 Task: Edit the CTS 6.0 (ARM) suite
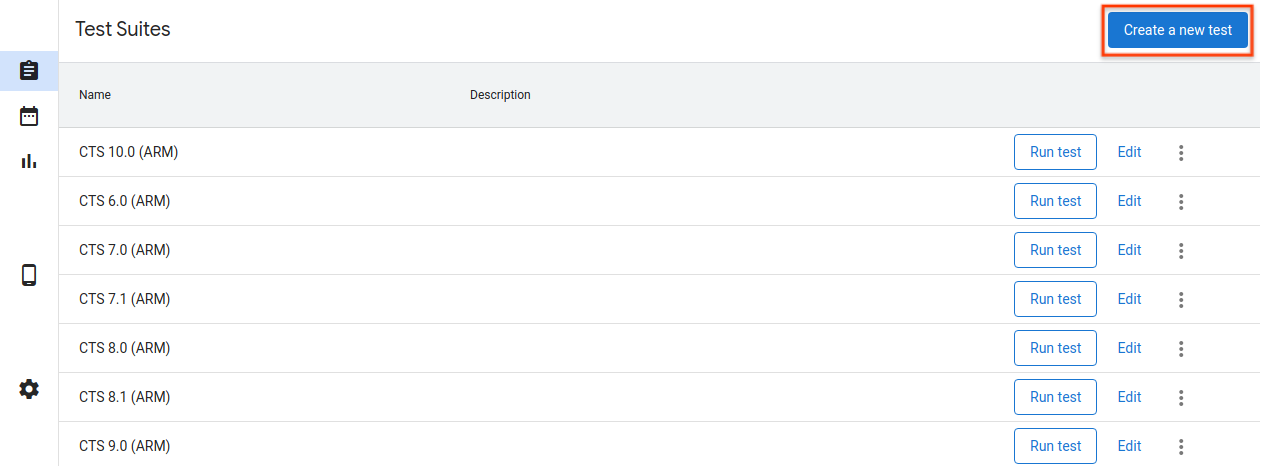pos(1129,202)
